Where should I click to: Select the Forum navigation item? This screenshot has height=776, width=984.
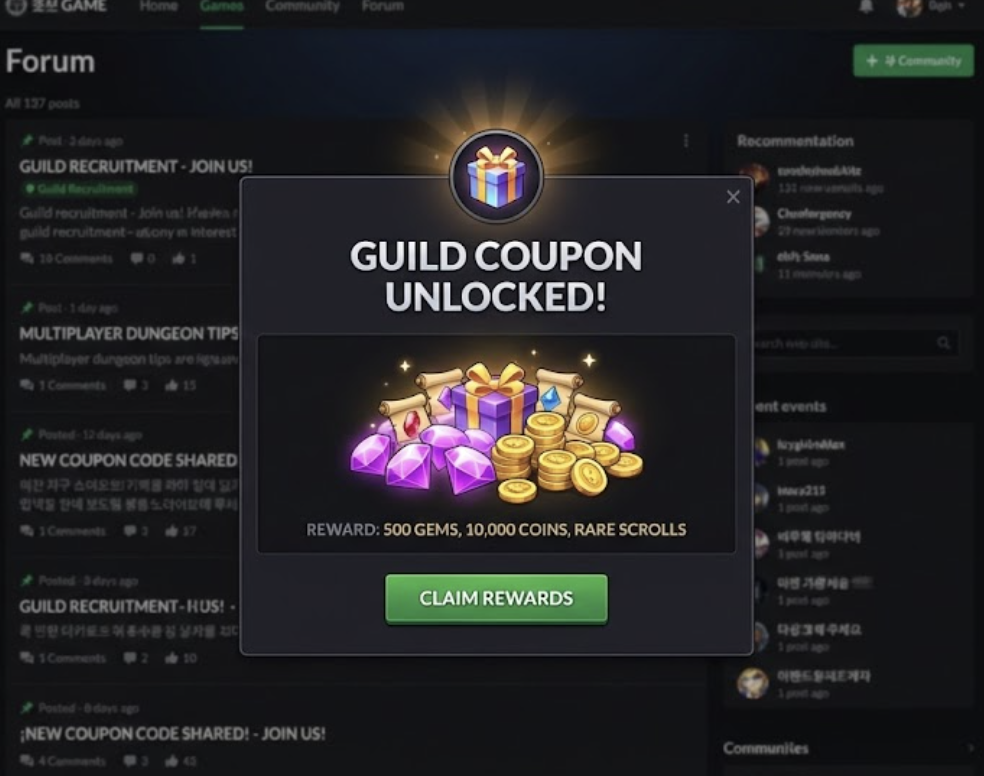[382, 6]
